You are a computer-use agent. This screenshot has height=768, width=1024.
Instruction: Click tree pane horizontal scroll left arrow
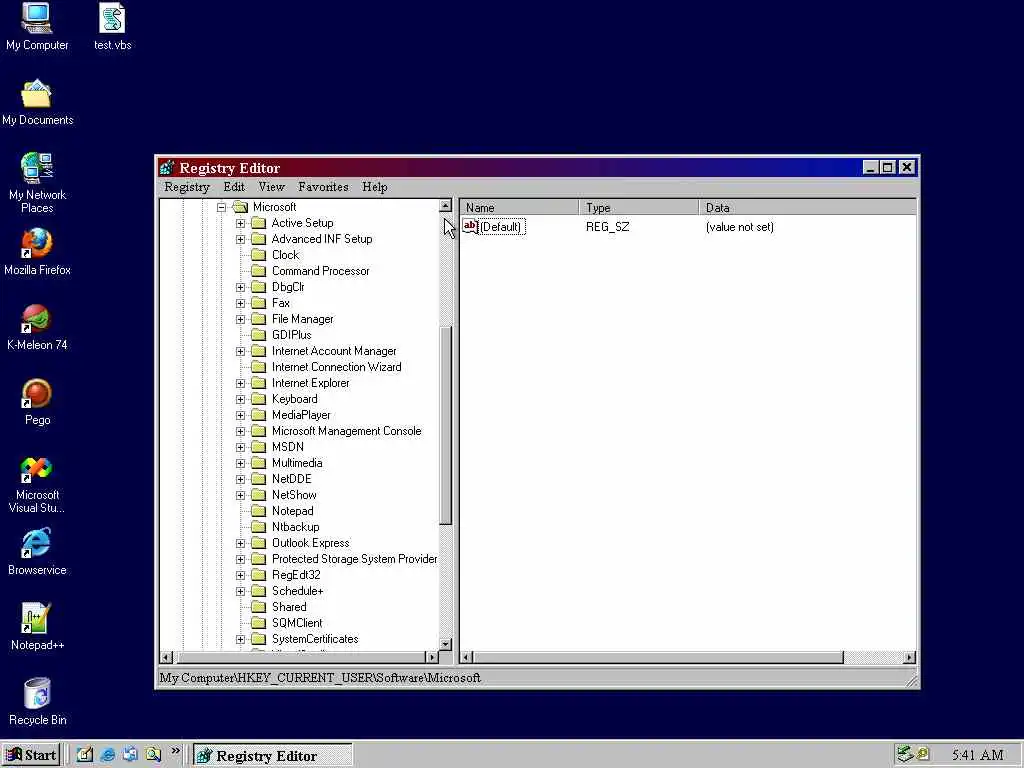coord(167,657)
